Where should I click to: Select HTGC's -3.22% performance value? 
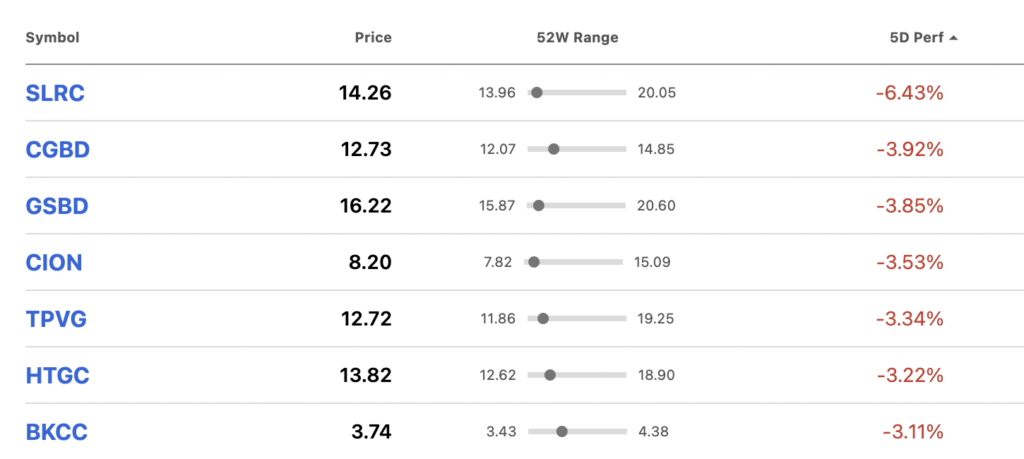[x=910, y=375]
